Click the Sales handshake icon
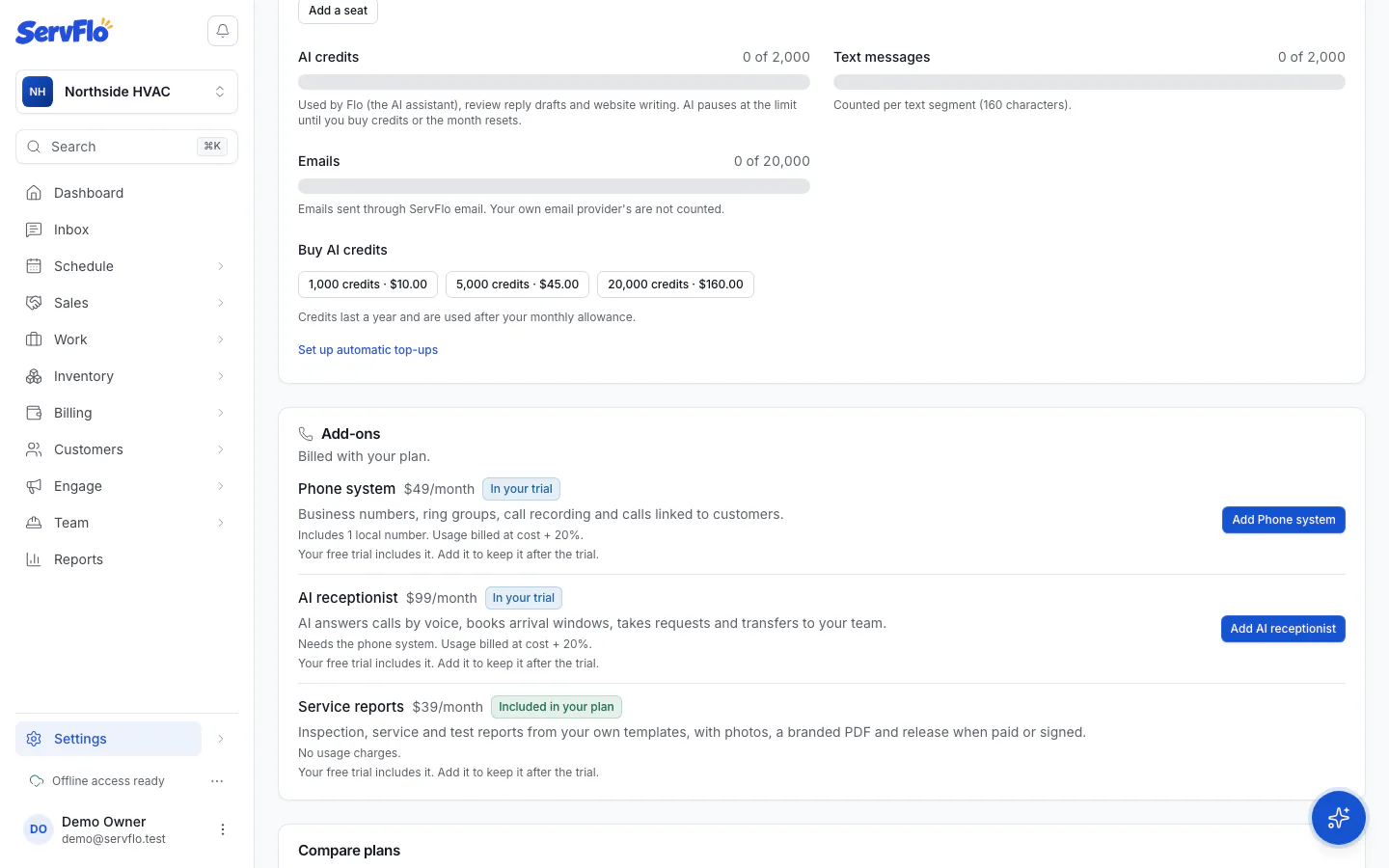 [x=34, y=303]
